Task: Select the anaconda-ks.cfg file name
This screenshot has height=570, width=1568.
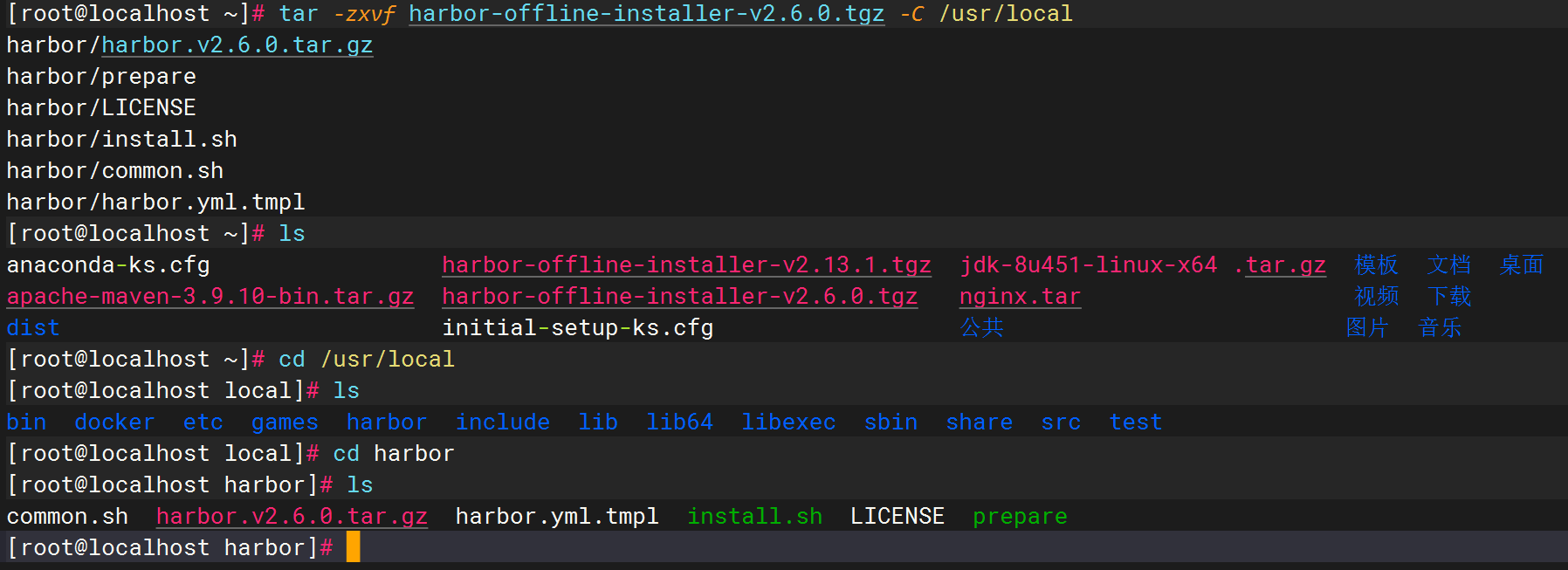Action: 108,264
